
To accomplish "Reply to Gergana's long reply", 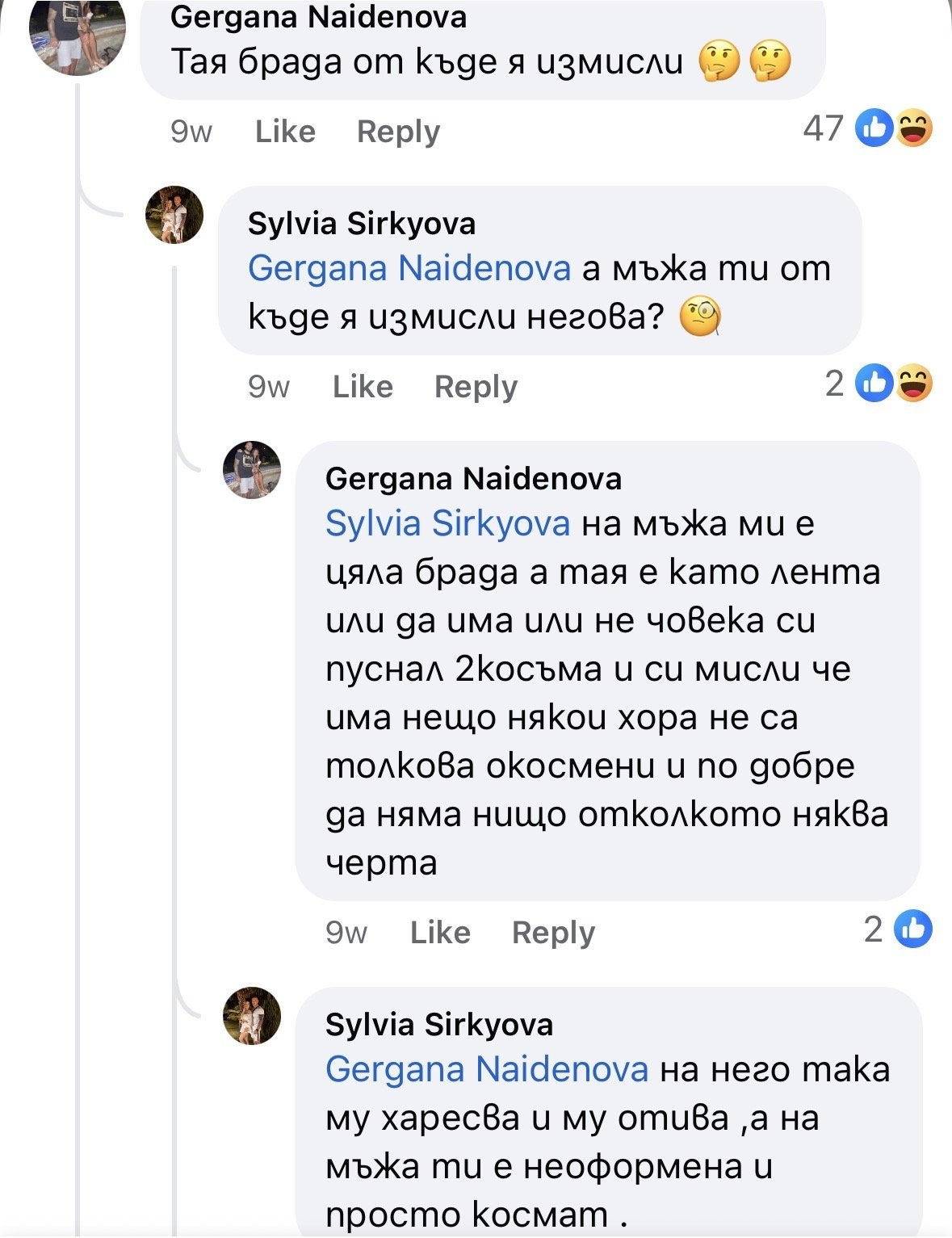I will (x=553, y=933).
